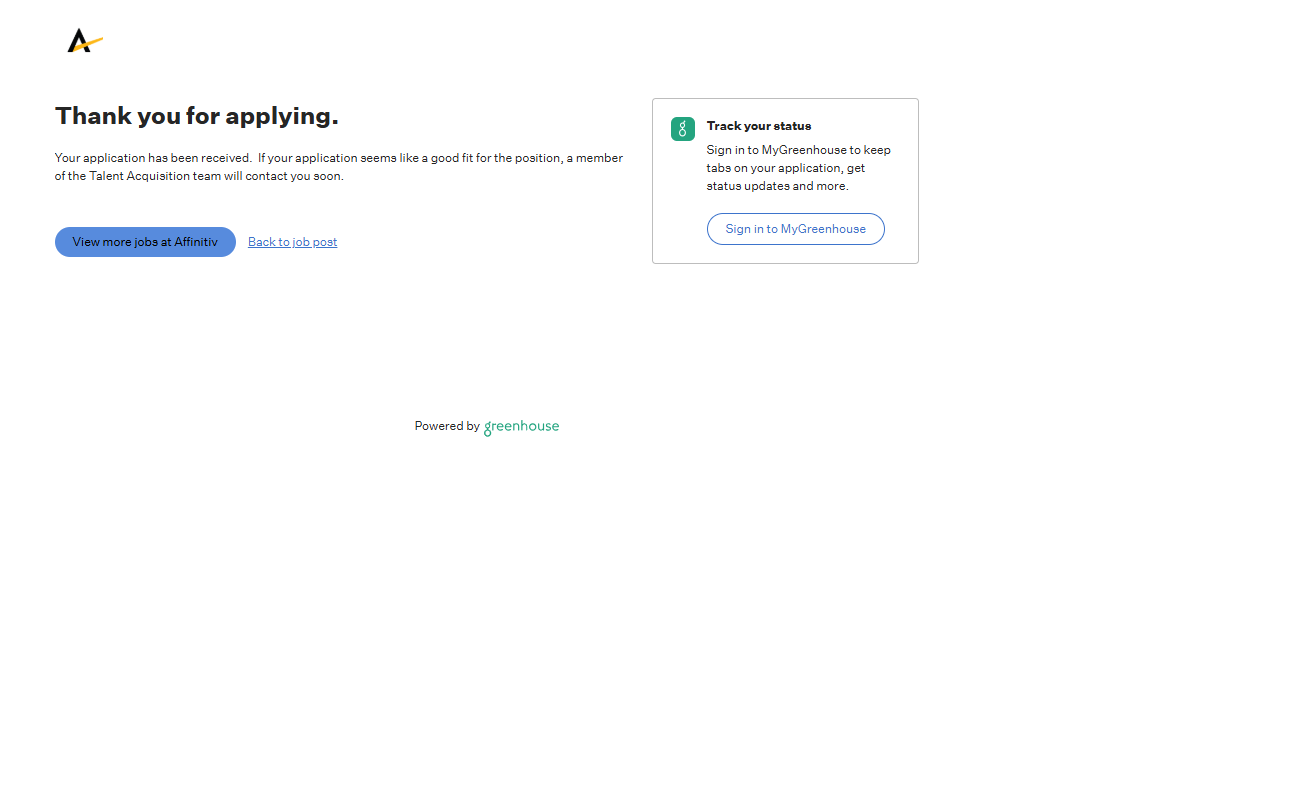This screenshot has height=785, width=1297.
Task: Click the Affinitiv logo at top left
Action: click(x=84, y=41)
